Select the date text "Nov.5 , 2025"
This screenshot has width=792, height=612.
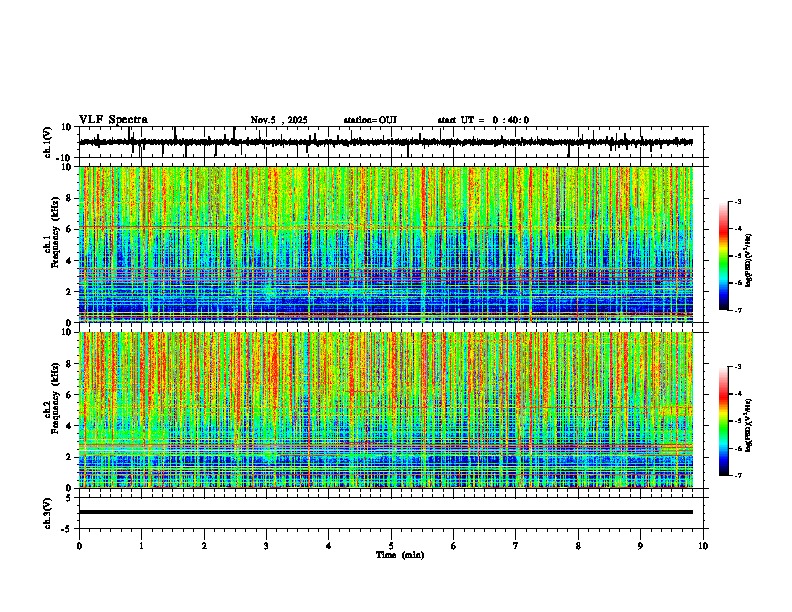279,120
